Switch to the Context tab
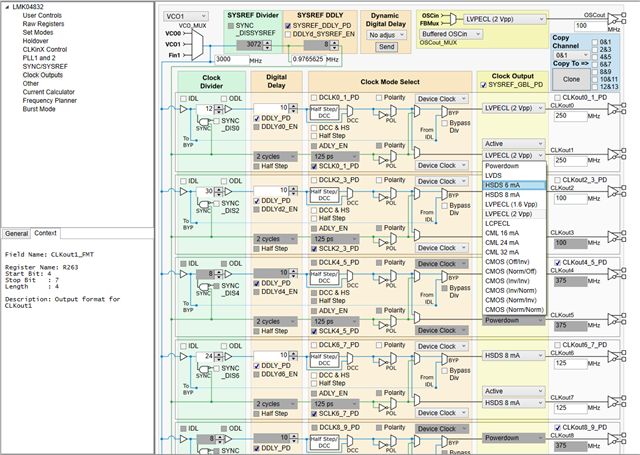 coord(45,233)
